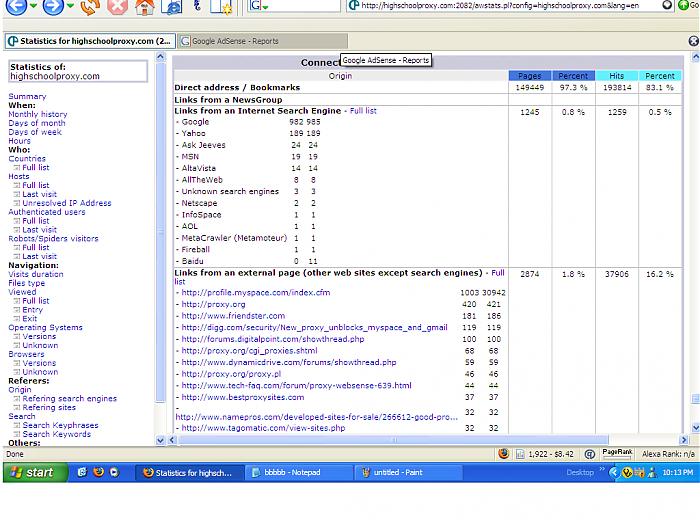Open bbbbb - Notepad from taskbar
Viewport: 700px width, 525px height.
point(299,472)
